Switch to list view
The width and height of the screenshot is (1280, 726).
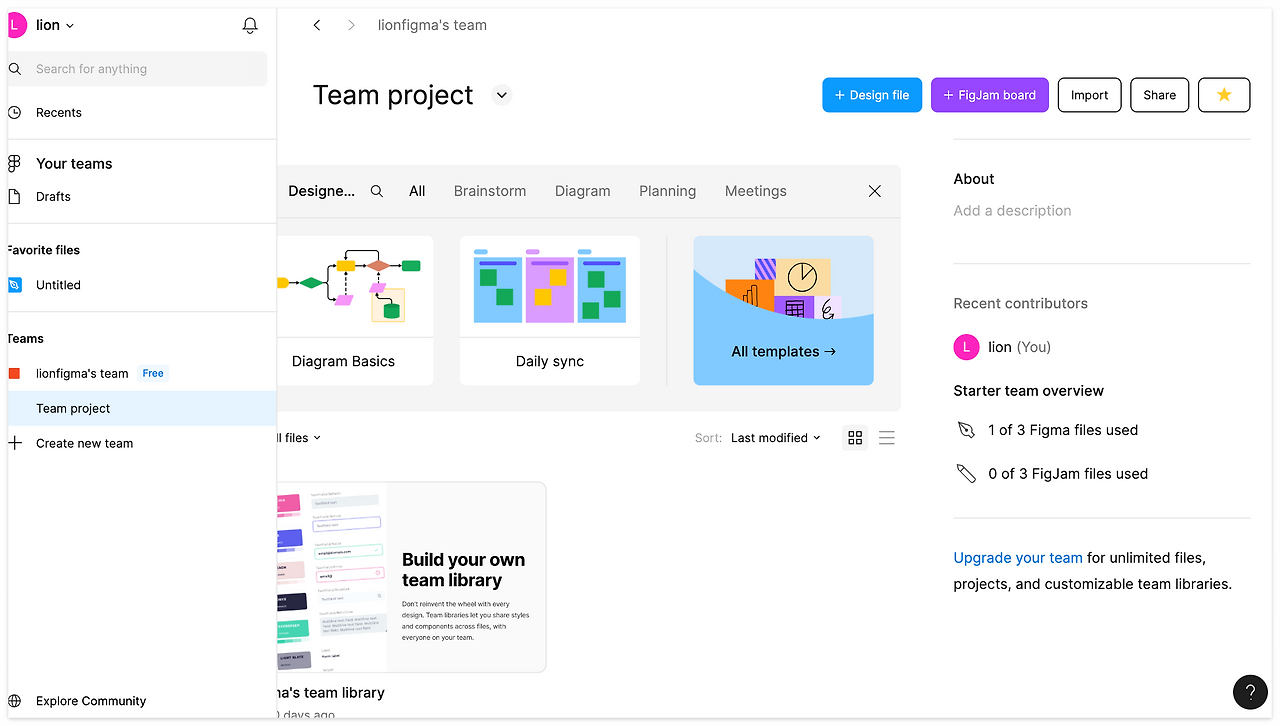pyautogui.click(x=887, y=438)
